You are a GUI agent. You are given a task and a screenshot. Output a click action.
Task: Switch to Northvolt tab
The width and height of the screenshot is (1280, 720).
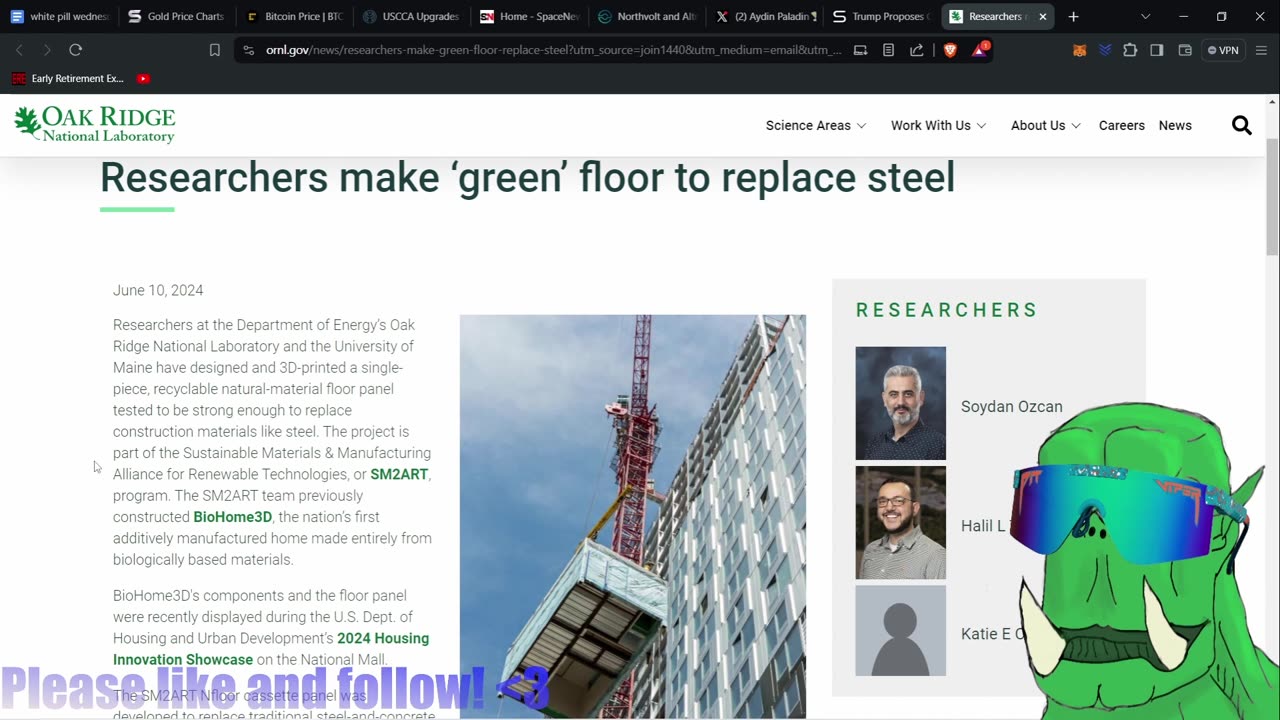coord(646,16)
